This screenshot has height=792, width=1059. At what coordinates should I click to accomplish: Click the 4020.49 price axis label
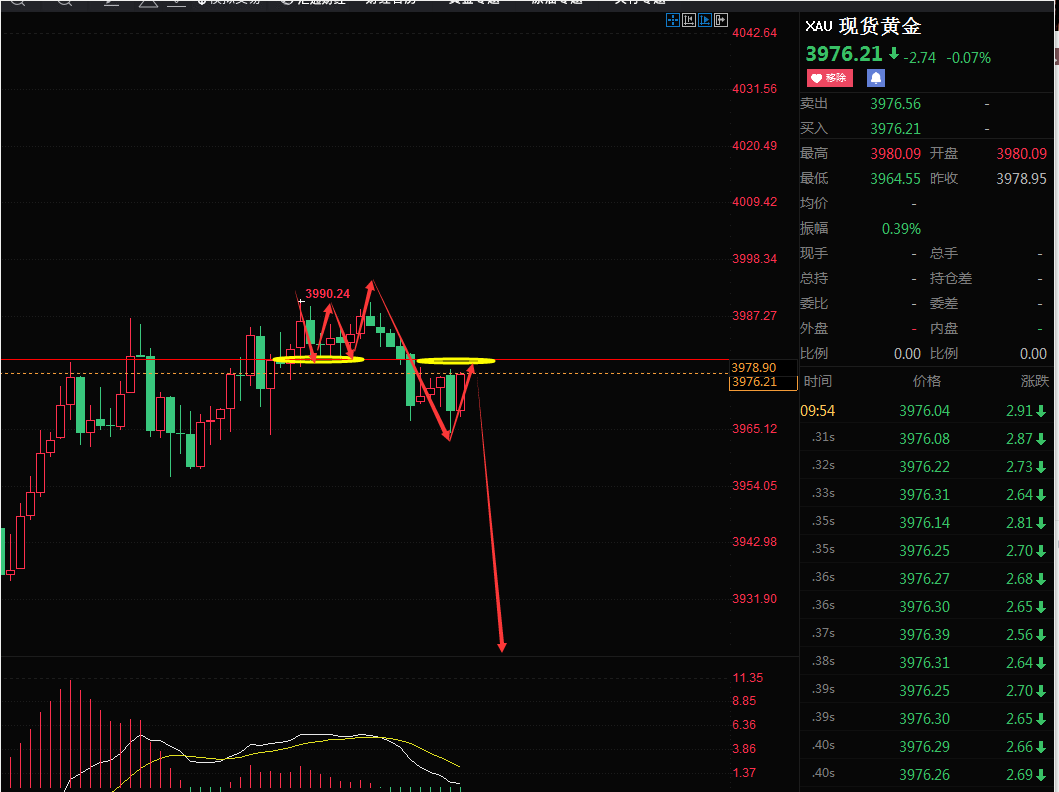tap(754, 146)
